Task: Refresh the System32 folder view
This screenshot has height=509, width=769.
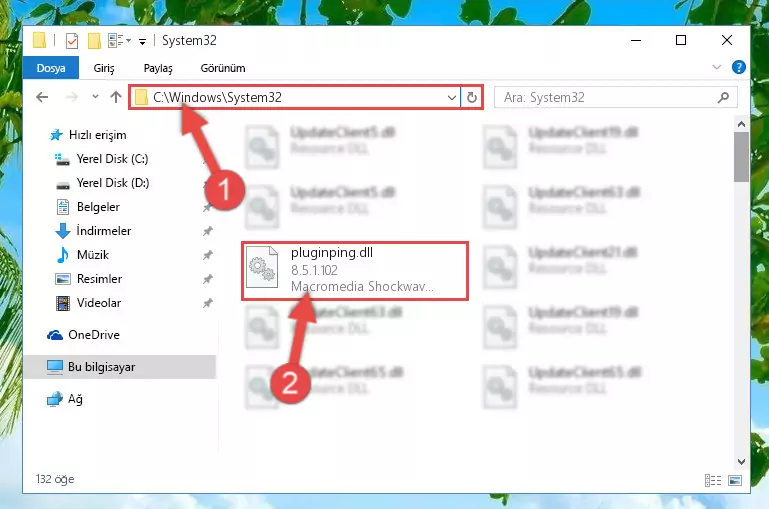Action: pos(471,98)
